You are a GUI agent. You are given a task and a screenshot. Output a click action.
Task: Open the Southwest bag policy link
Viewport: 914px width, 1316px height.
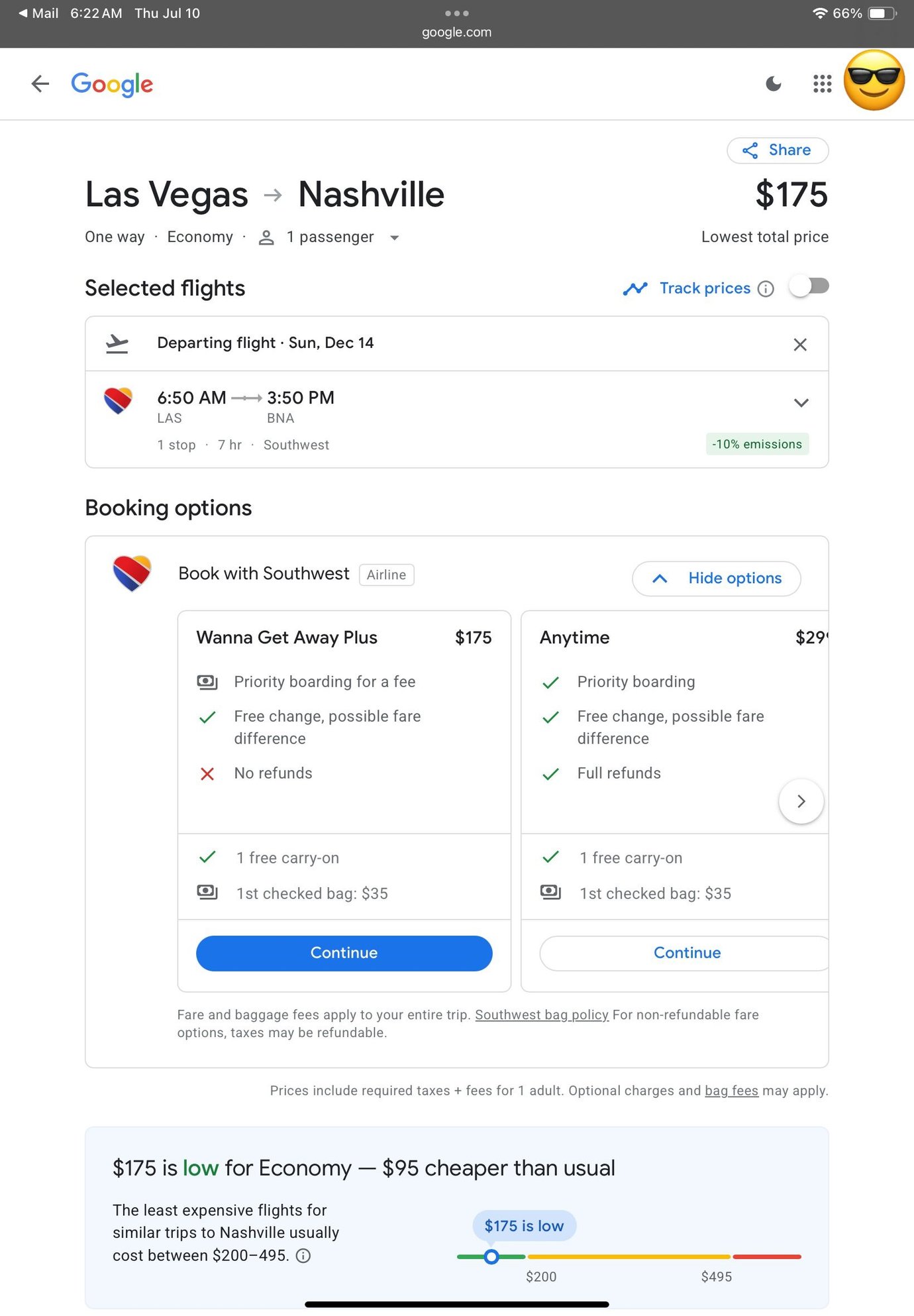(x=542, y=1014)
